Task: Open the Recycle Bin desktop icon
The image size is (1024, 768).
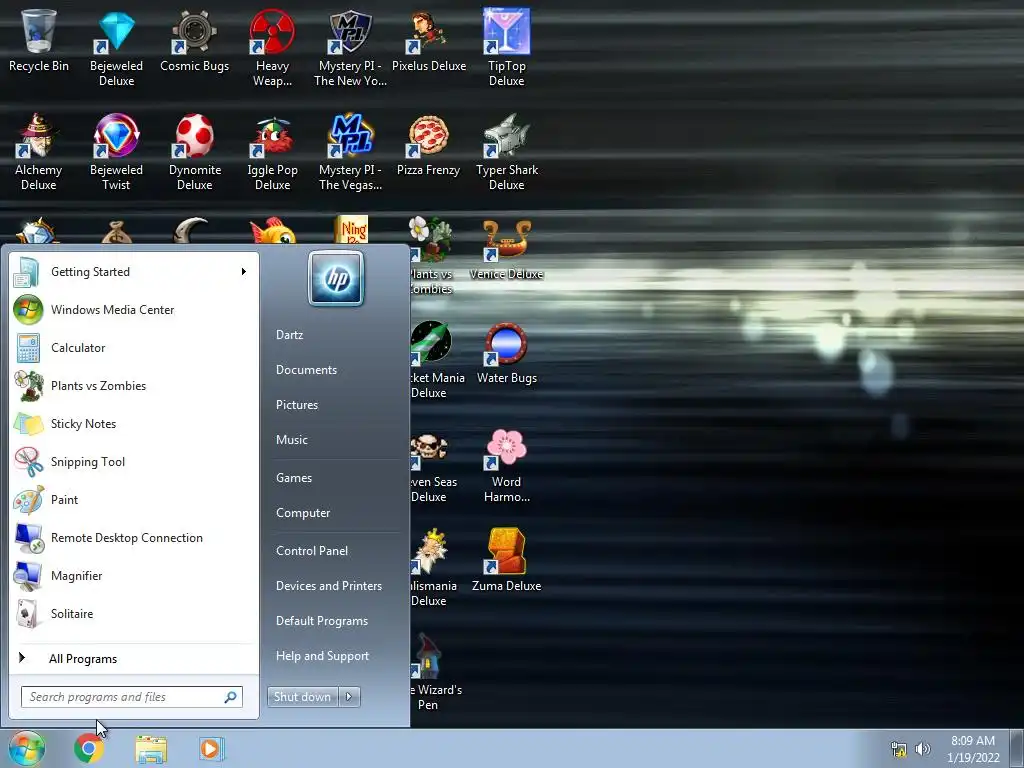Action: point(39,40)
